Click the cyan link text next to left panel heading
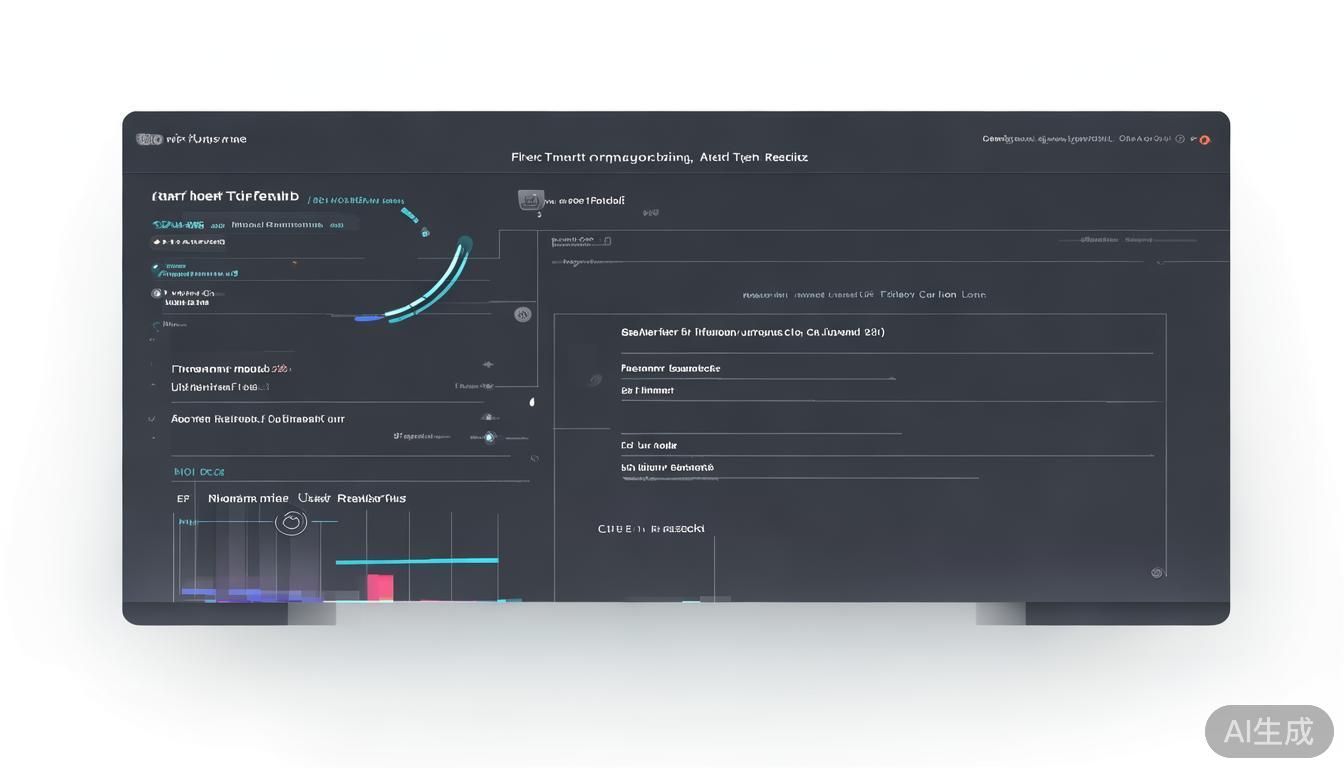The width and height of the screenshot is (1344, 768). click(x=356, y=200)
